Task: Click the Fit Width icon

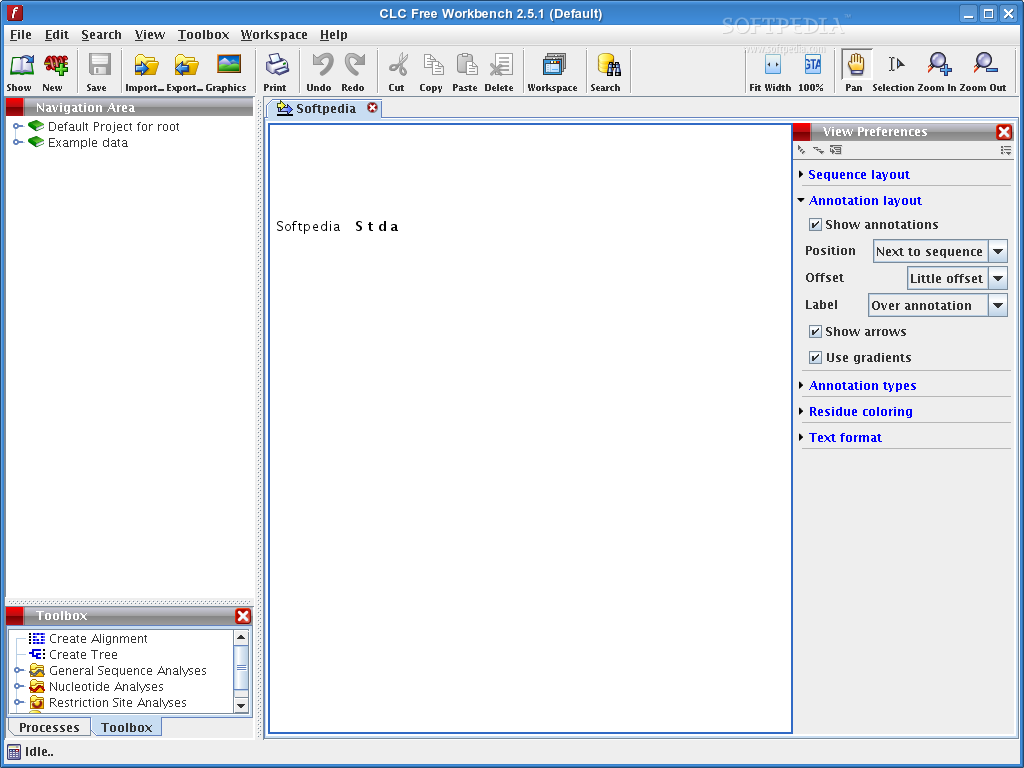Action: coord(773,65)
